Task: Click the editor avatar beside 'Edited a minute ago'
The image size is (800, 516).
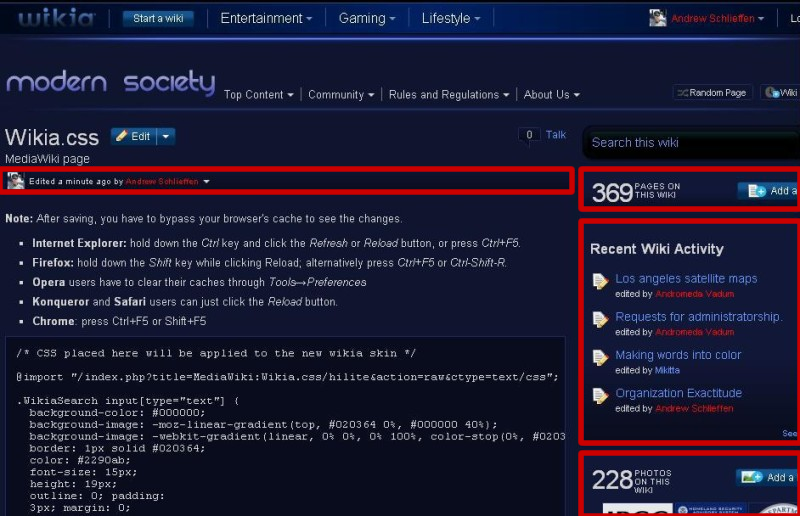Action: coord(15,181)
